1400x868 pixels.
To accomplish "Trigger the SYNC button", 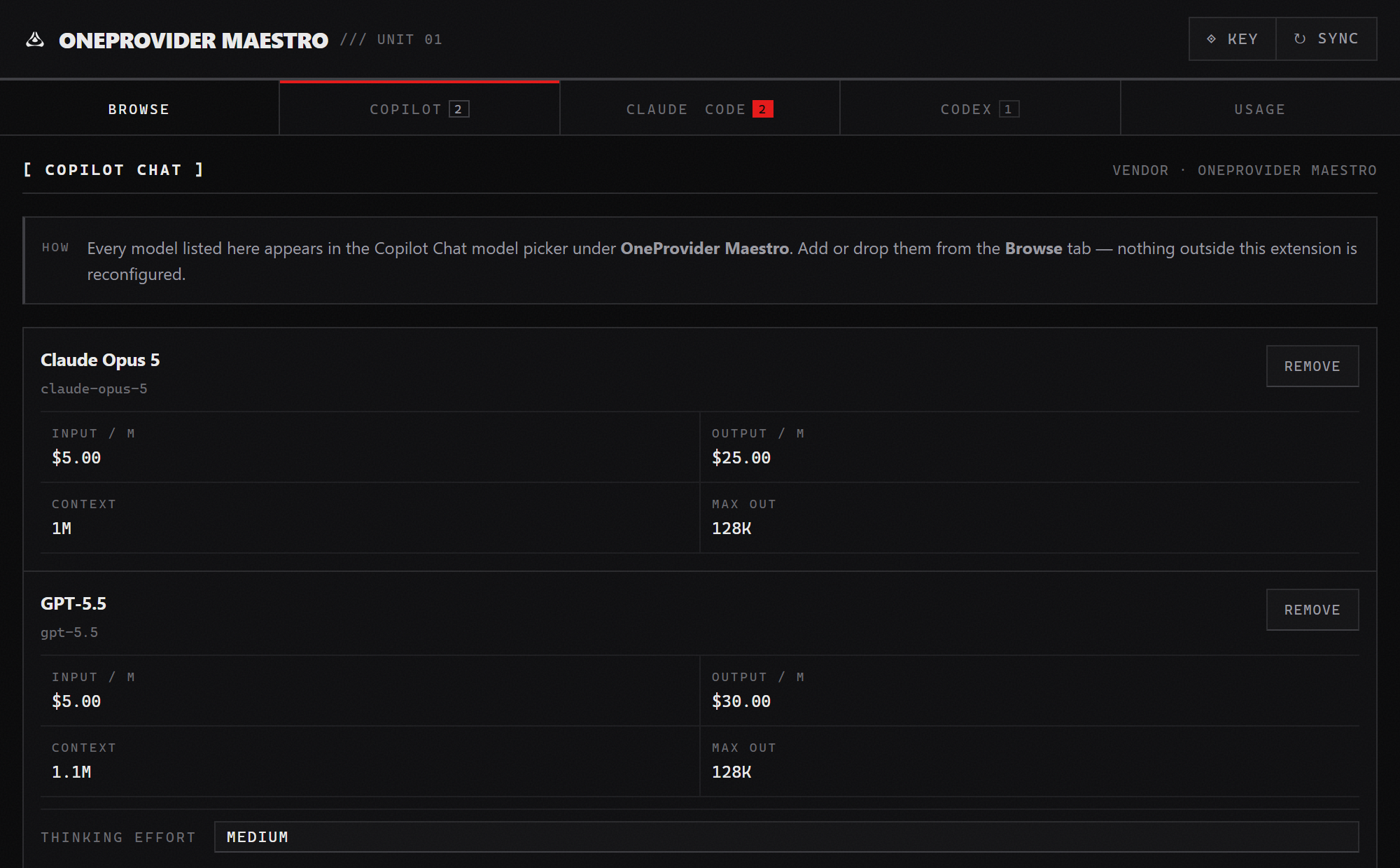I will 1326,39.
